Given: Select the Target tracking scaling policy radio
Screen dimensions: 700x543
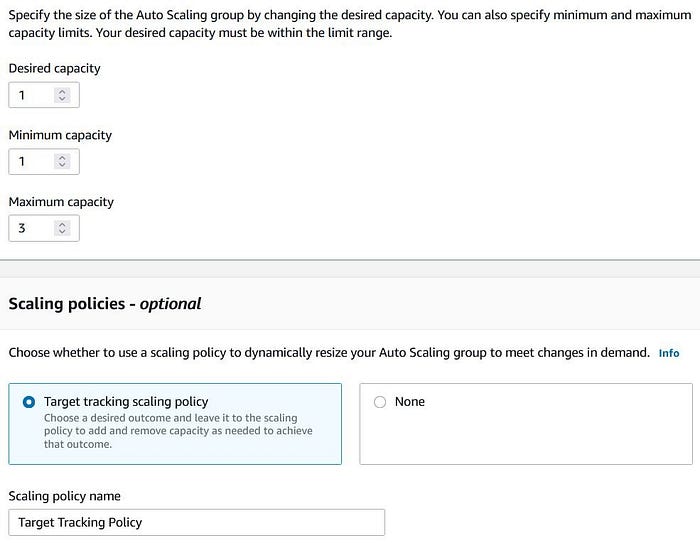Looking at the screenshot, I should pyautogui.click(x=29, y=402).
